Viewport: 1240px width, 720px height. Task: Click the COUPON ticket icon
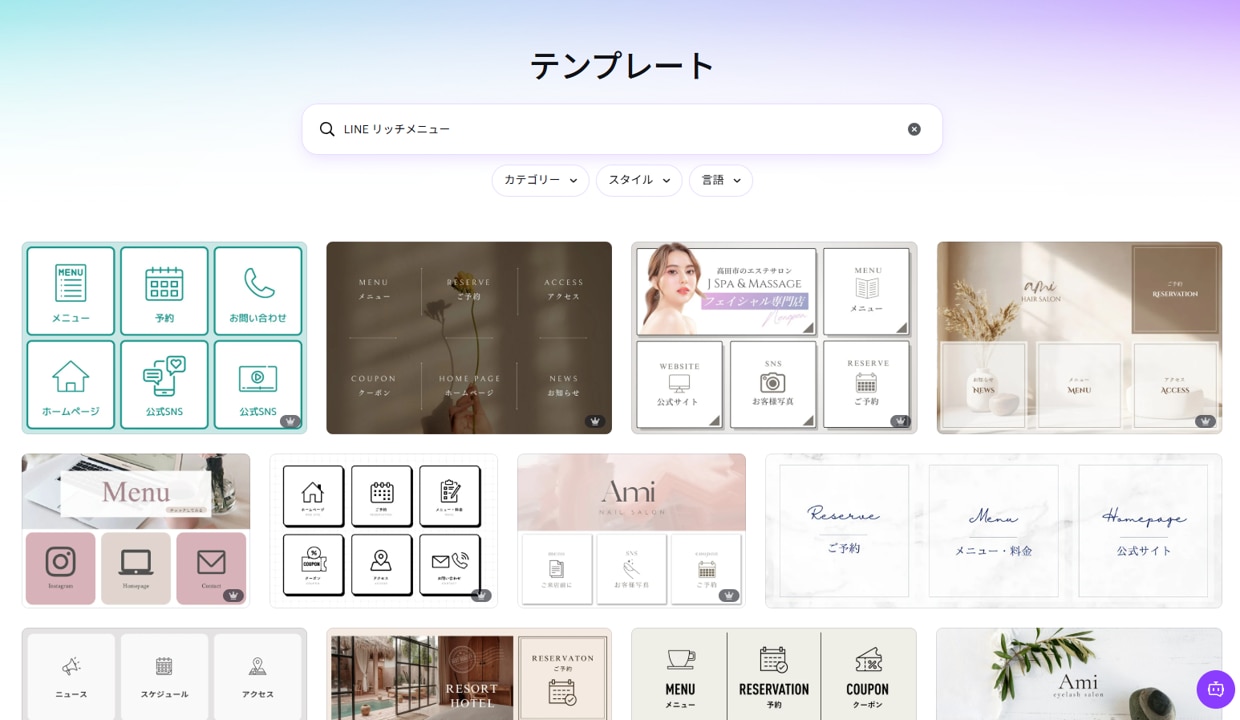pos(868,659)
